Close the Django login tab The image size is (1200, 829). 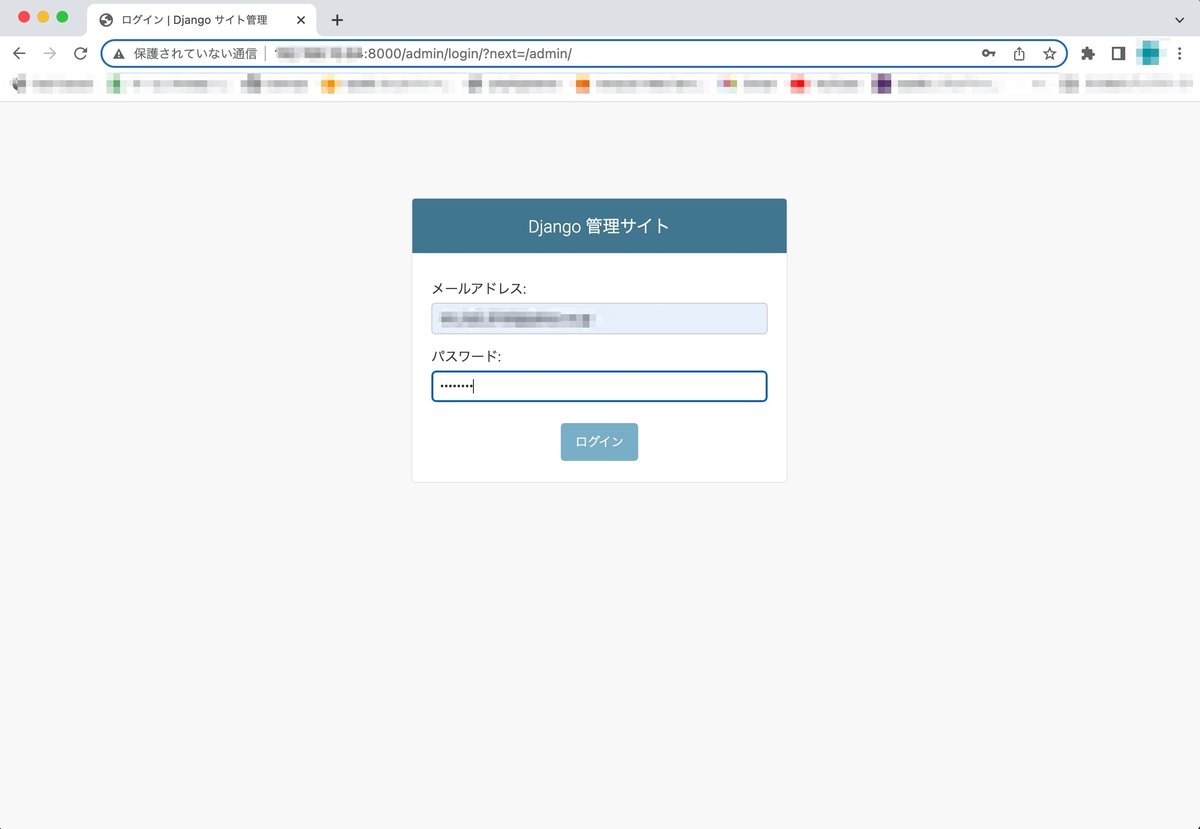[x=301, y=20]
